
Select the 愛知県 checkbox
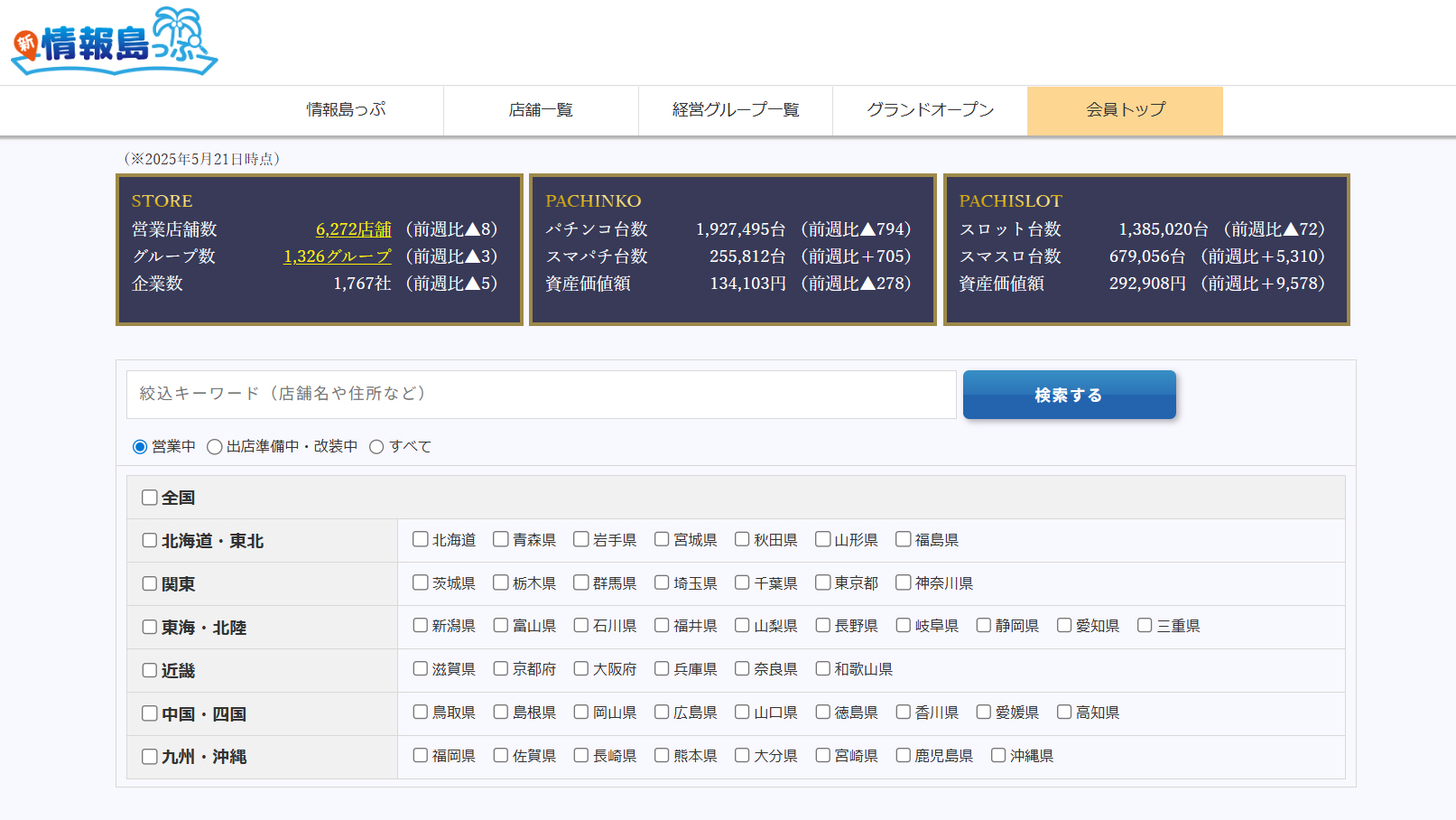pos(1064,626)
